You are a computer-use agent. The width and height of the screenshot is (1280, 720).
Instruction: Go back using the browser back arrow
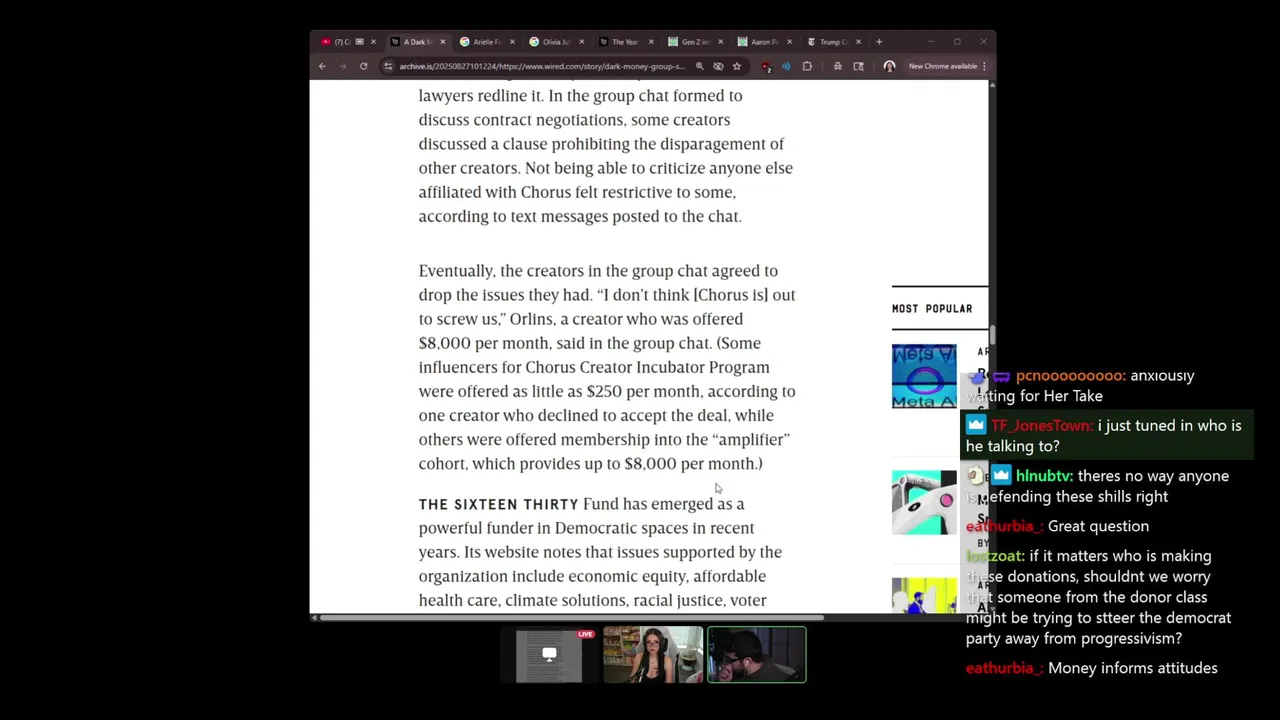pyautogui.click(x=322, y=66)
